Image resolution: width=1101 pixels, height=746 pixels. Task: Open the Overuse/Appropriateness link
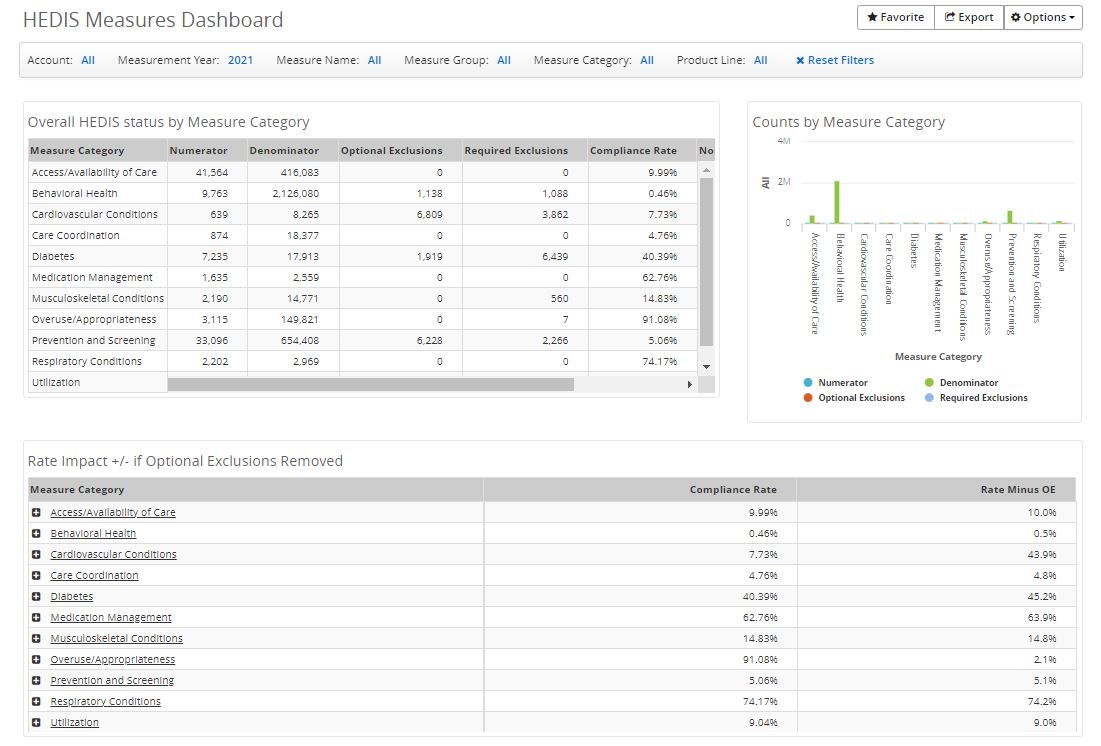coord(113,660)
